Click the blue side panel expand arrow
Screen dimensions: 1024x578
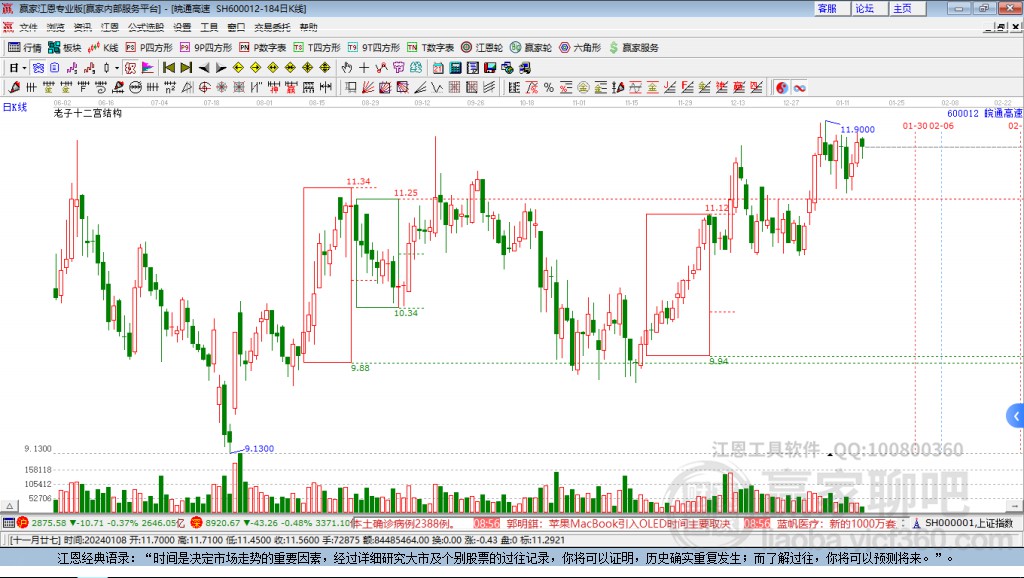1016,416
